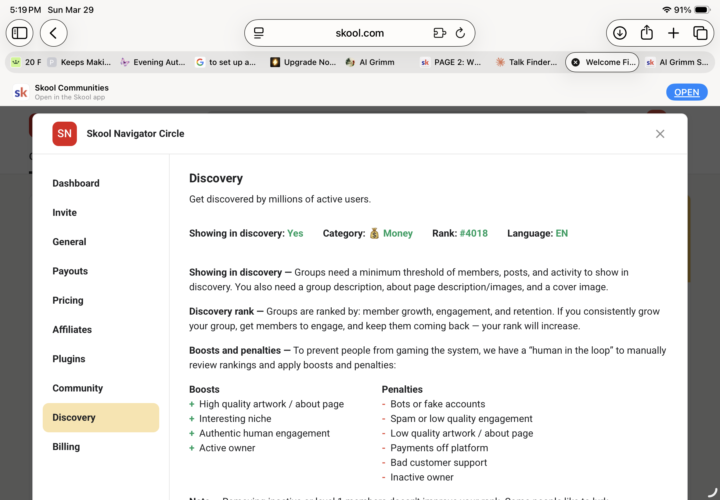Reload the skool.com page
The width and height of the screenshot is (720, 500).
(x=460, y=33)
